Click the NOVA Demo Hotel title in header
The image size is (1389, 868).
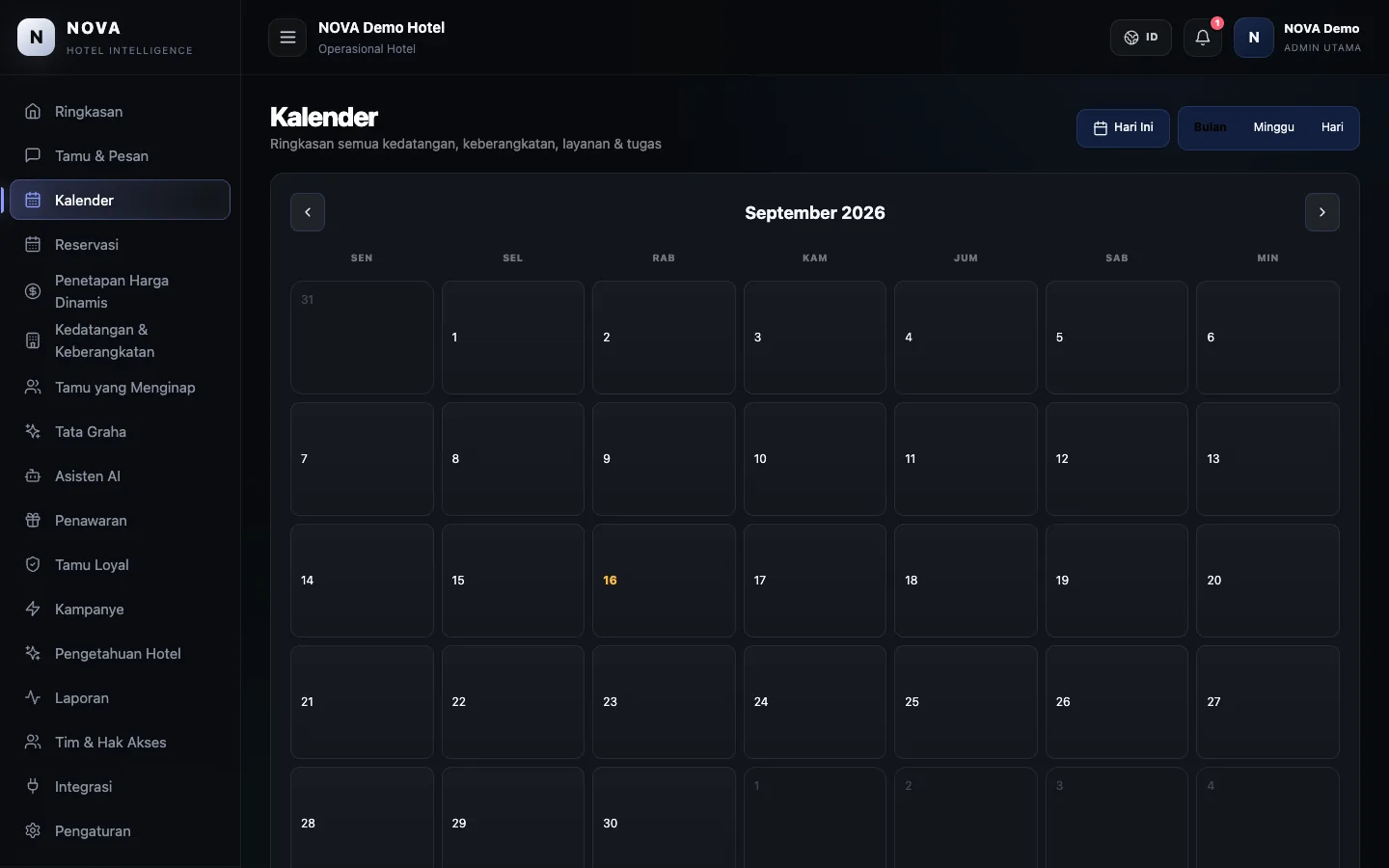[x=382, y=28]
